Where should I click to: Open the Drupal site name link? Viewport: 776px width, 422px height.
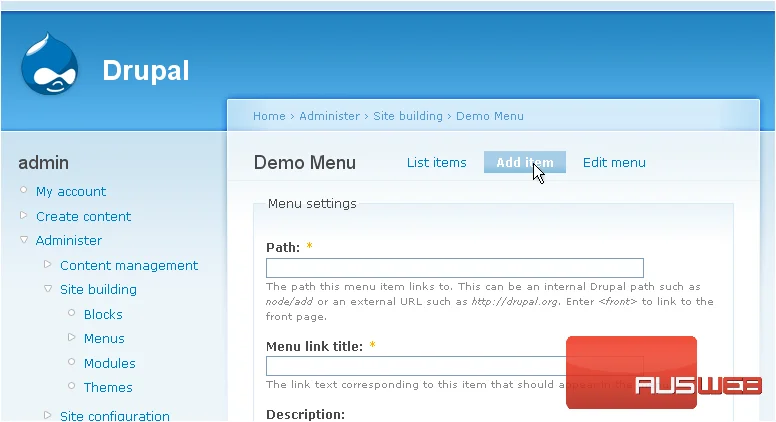[x=146, y=71]
